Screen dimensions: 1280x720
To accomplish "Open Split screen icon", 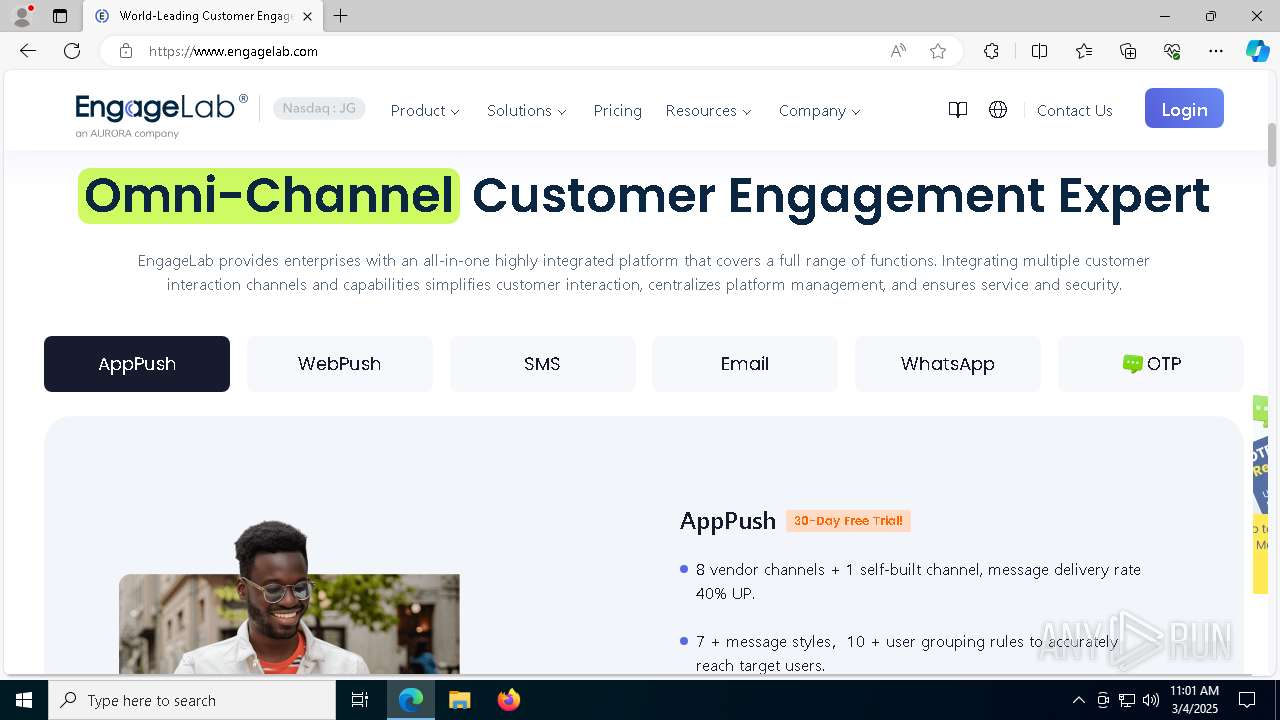I will coord(1039,51).
